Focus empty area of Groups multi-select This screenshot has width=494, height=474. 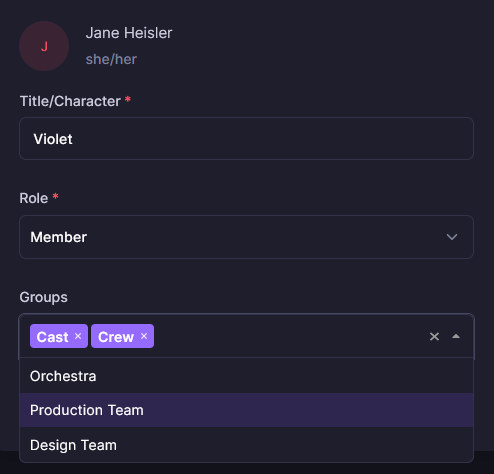290,336
